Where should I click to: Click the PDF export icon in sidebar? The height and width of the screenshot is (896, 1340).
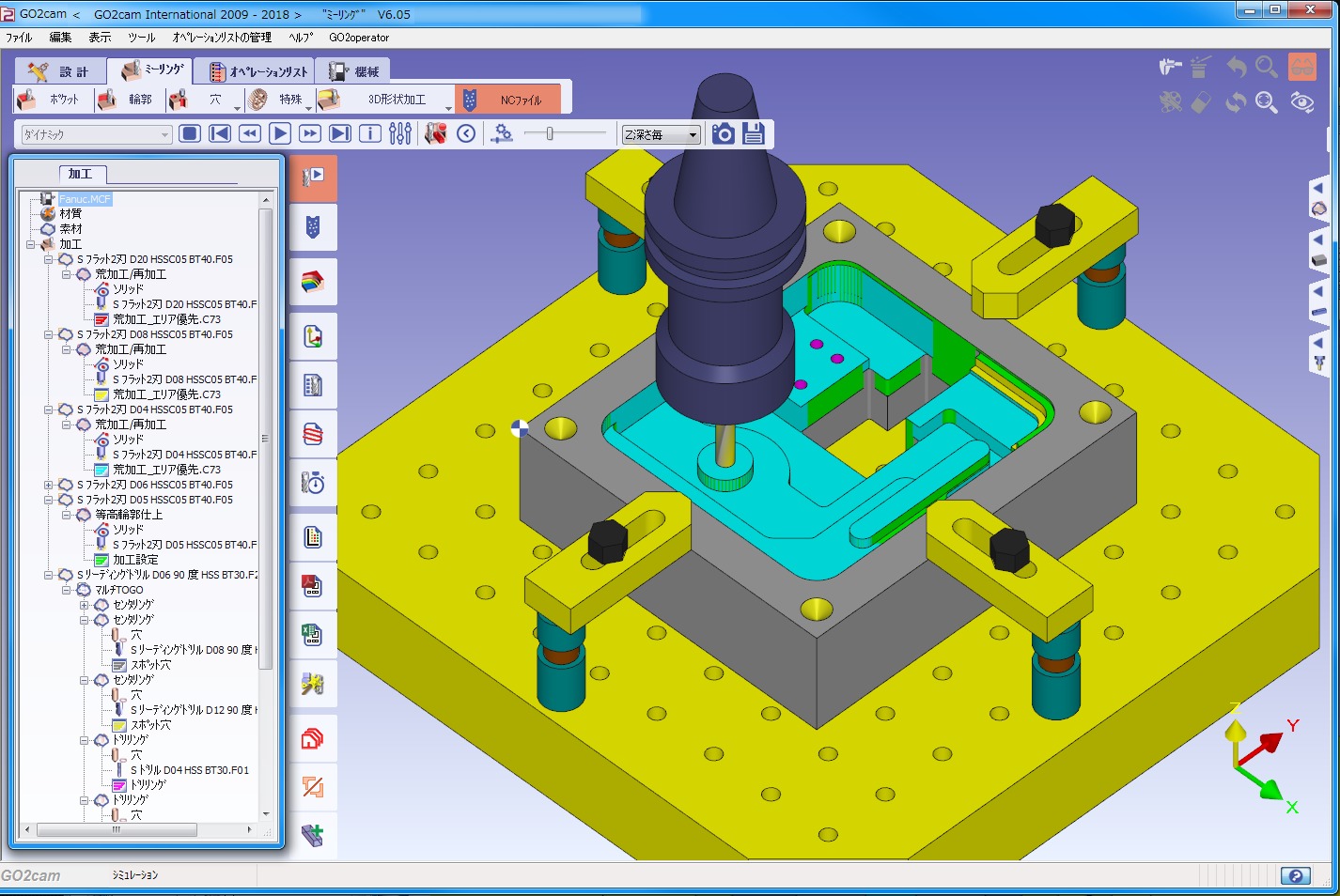tap(313, 585)
